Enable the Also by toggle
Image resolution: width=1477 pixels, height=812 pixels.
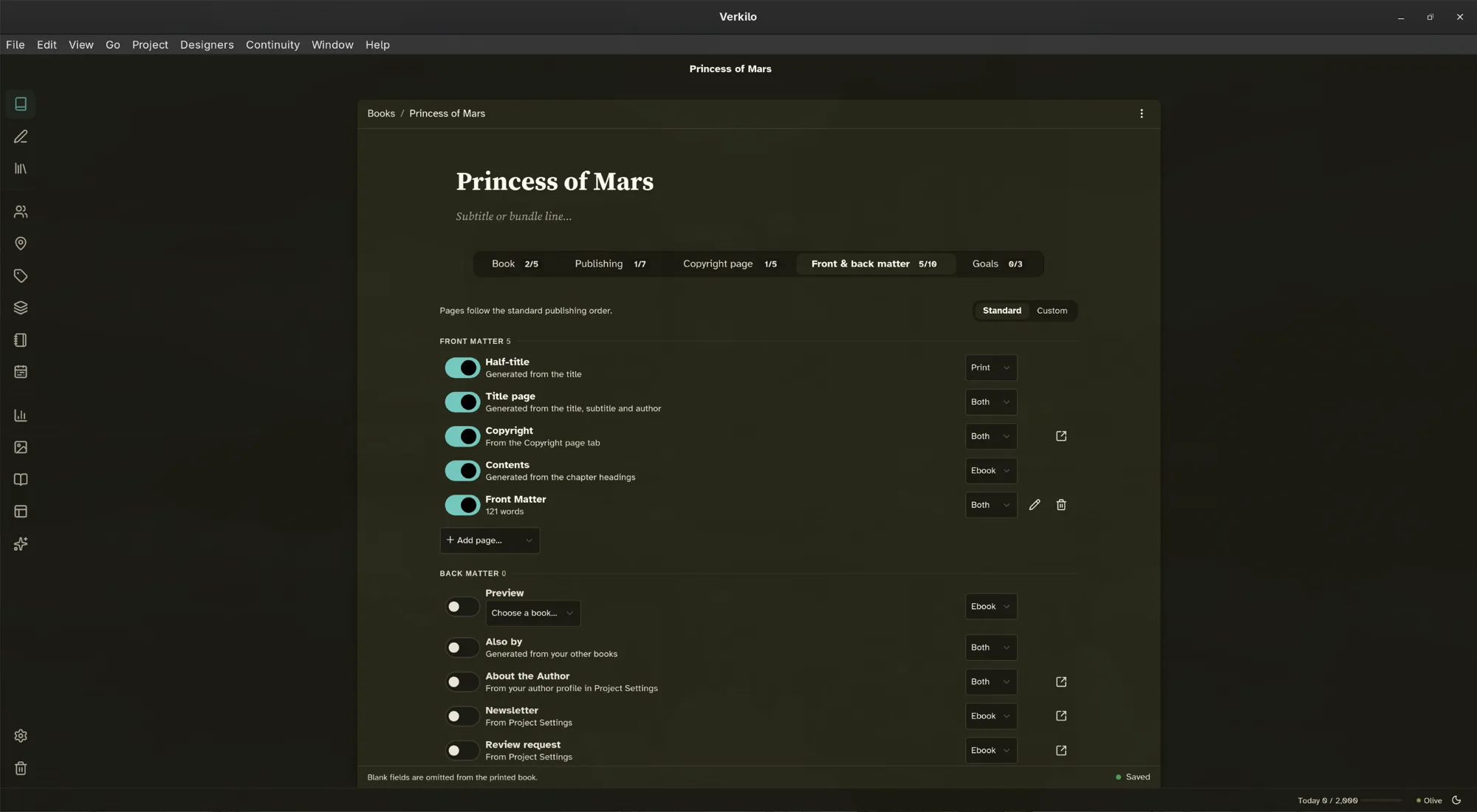[x=462, y=647]
